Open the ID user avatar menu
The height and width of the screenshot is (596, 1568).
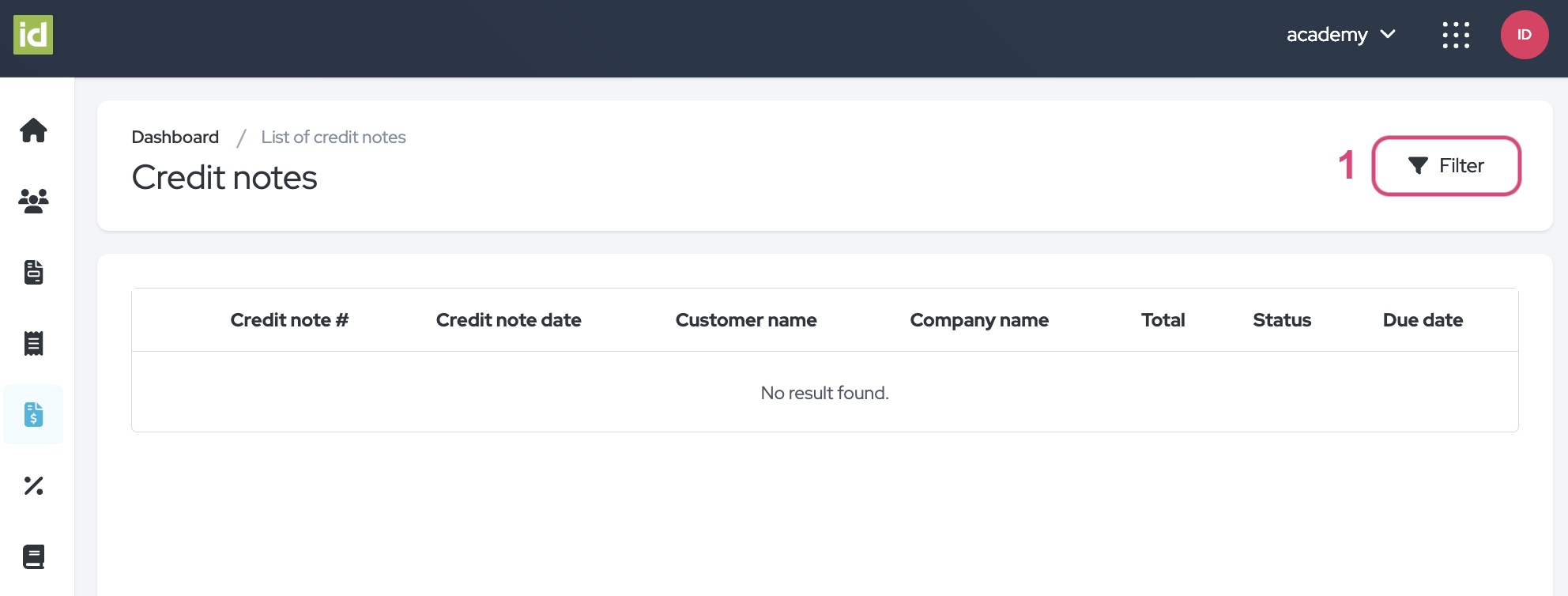[1524, 35]
